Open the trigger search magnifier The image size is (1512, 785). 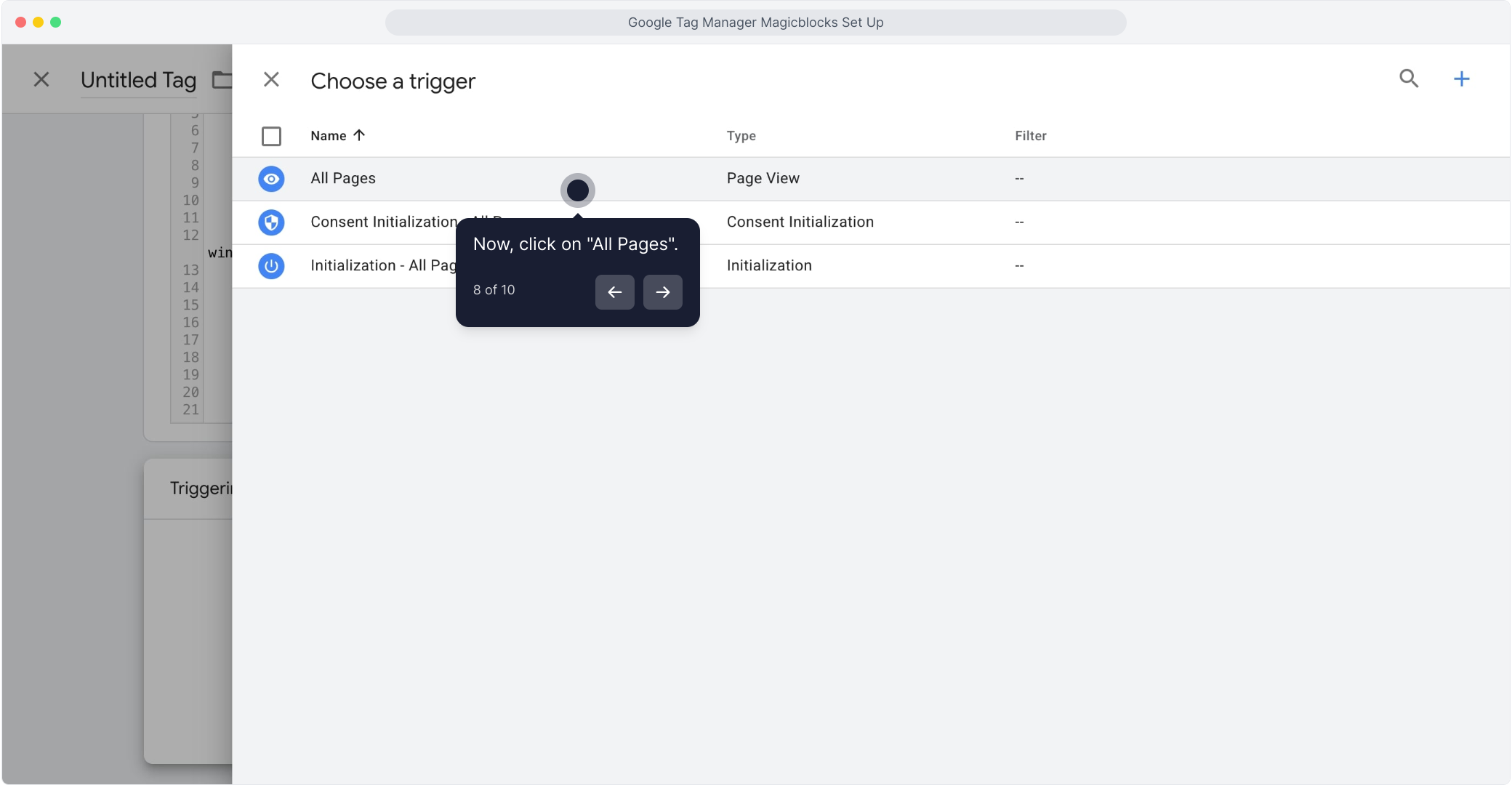coord(1409,78)
